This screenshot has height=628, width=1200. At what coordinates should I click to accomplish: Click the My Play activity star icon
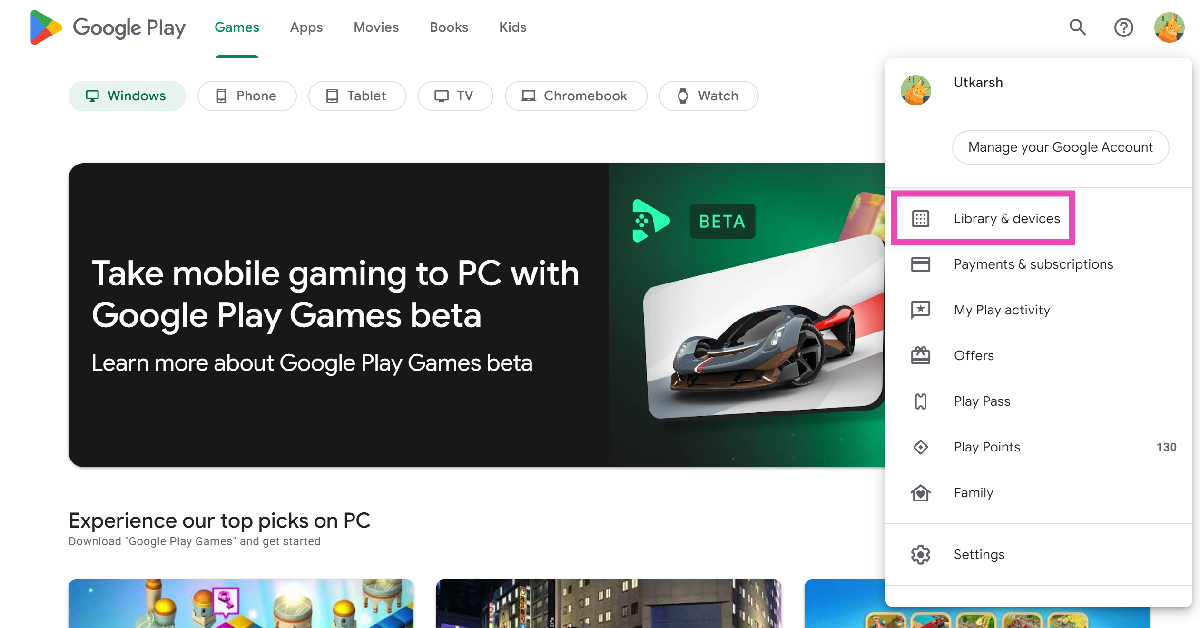tap(921, 310)
